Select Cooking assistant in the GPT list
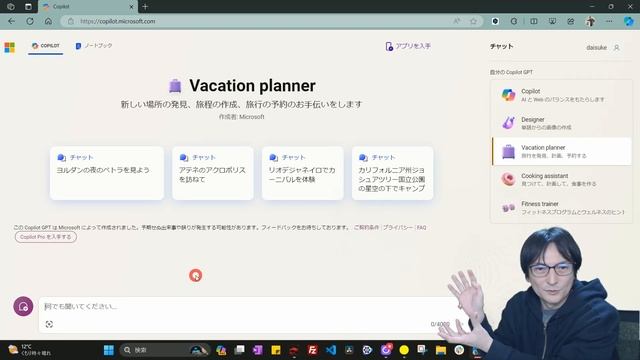 (562, 179)
